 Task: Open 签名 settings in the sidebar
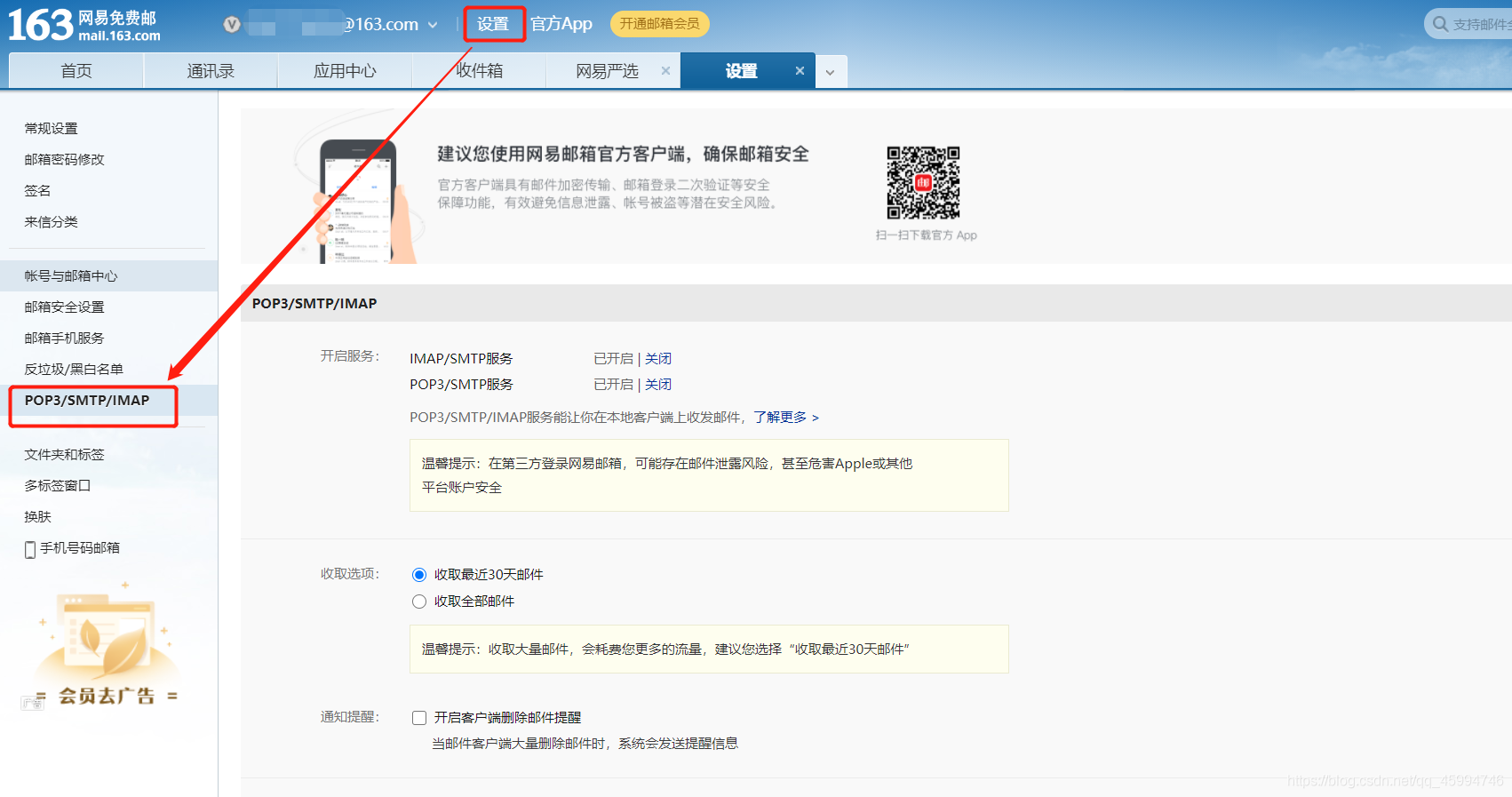(x=37, y=190)
